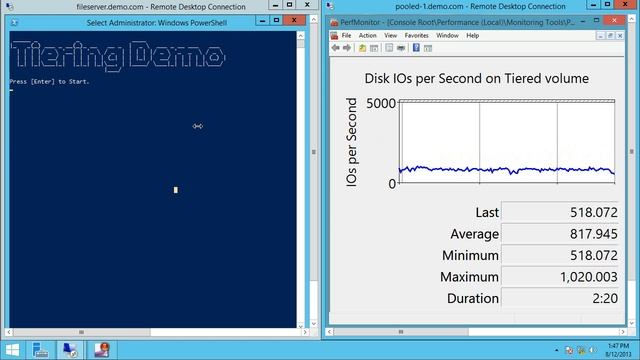The width and height of the screenshot is (640, 360).
Task: Show hidden tray icons arrow
Action: [x=556, y=351]
